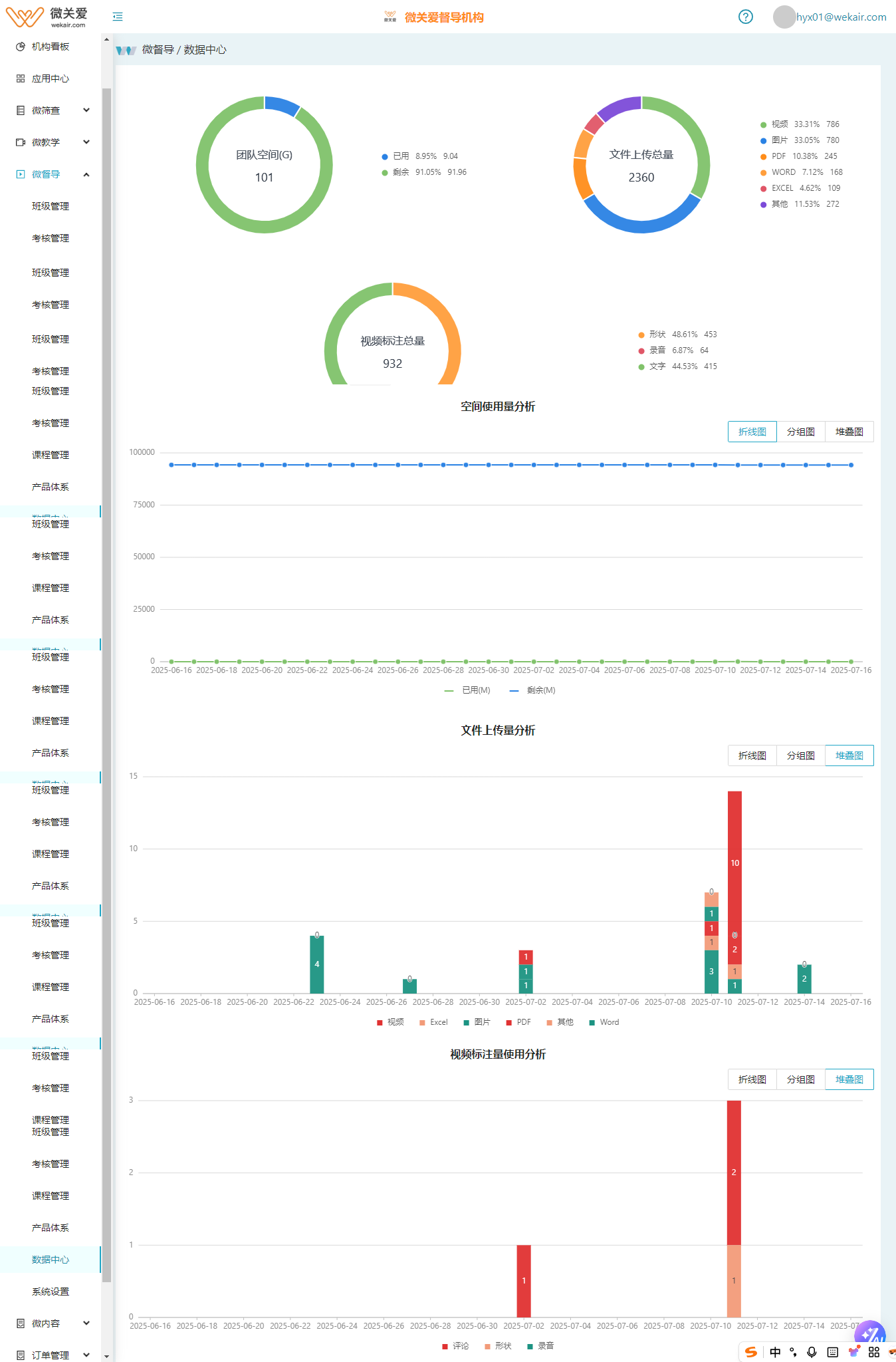Open 系统设置 in the sidebar
The width and height of the screenshot is (896, 1362).
(x=51, y=1292)
